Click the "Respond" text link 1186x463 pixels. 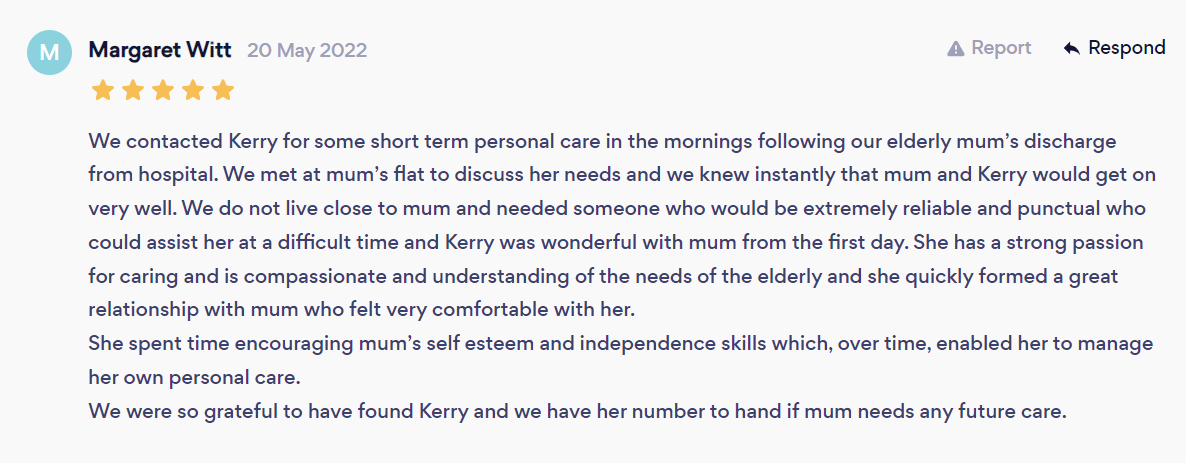(1127, 48)
